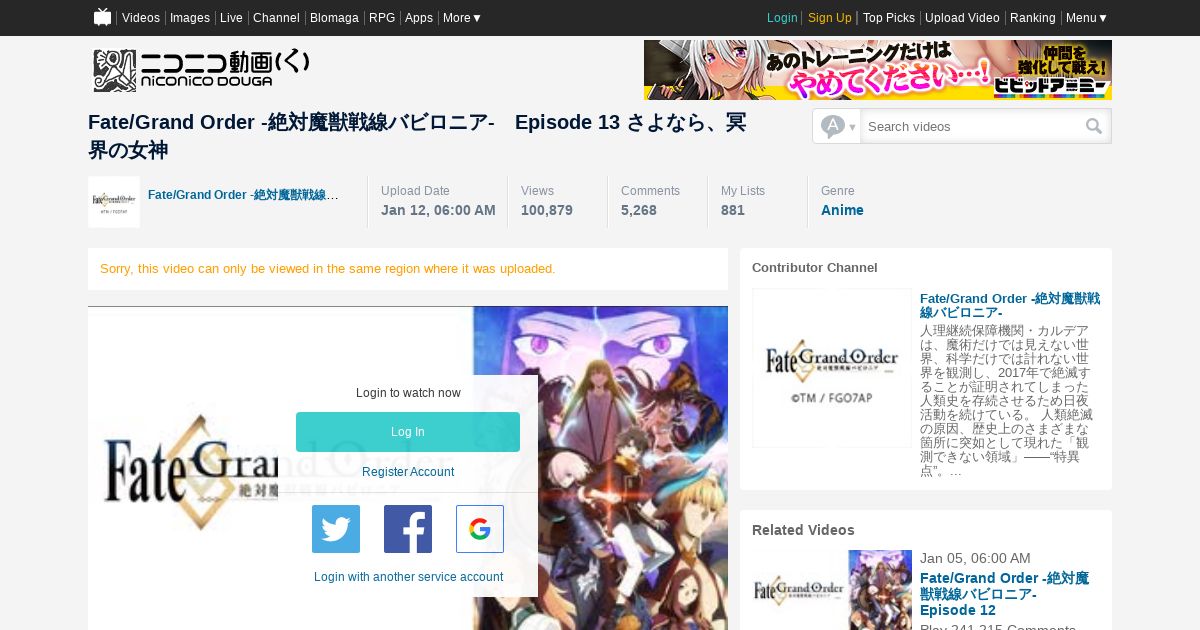Click the anime banner advertisement
Viewport: 1200px width, 630px height.
click(878, 70)
